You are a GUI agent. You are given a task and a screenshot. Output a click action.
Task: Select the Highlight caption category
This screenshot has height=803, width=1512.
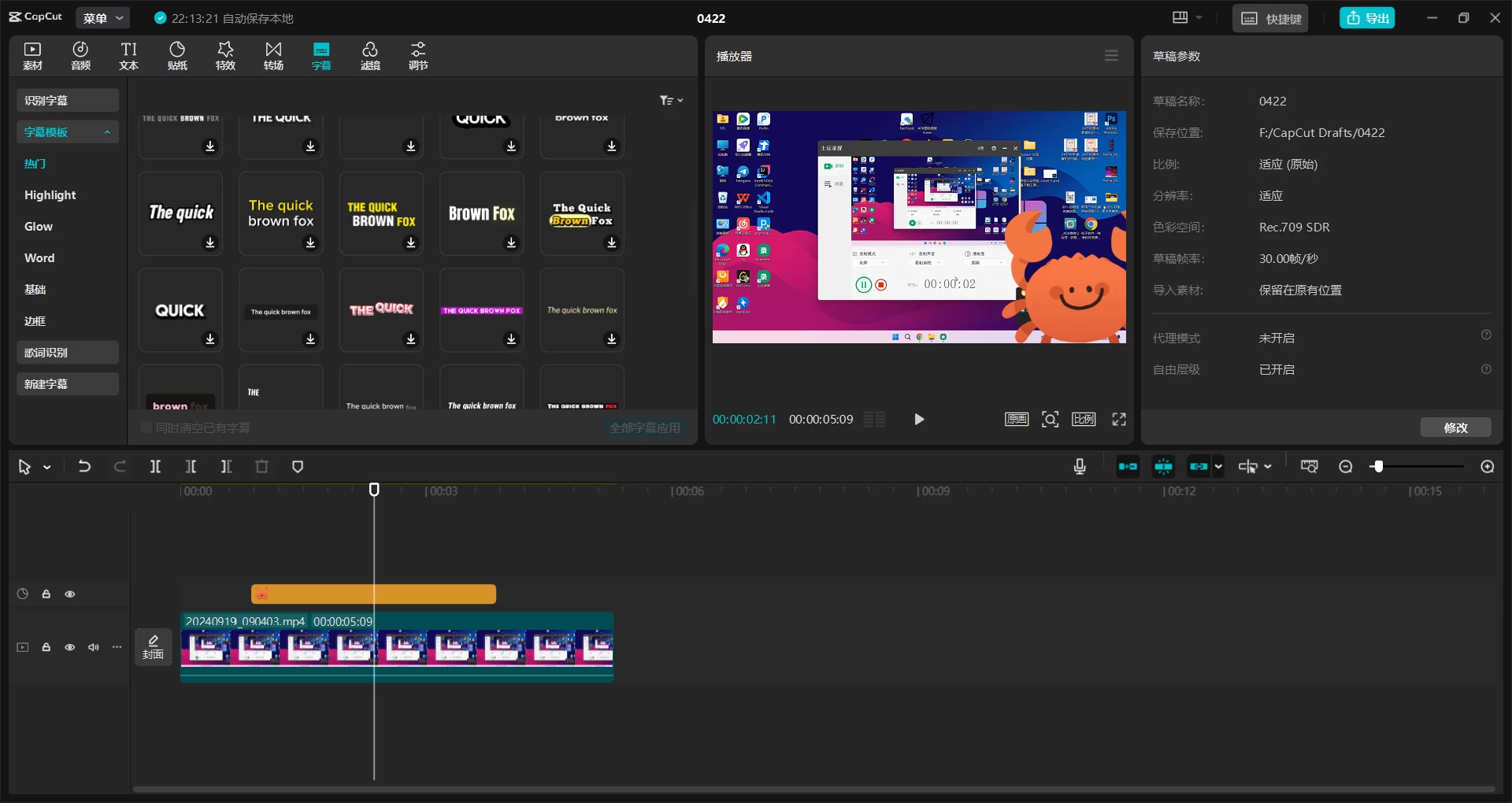pos(50,195)
